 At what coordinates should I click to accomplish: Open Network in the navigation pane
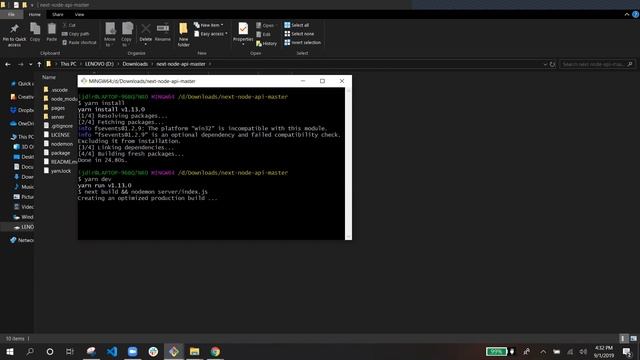click(22, 240)
